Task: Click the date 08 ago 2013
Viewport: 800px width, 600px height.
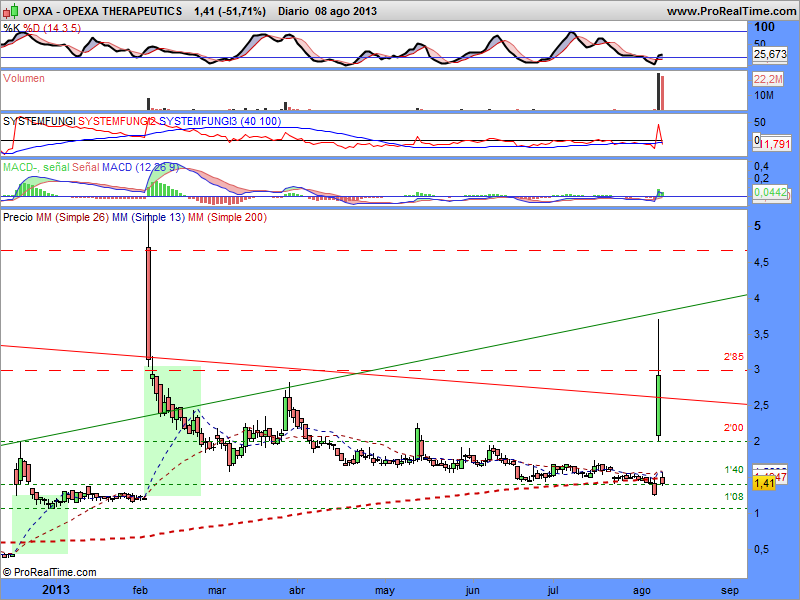Action: [346, 11]
